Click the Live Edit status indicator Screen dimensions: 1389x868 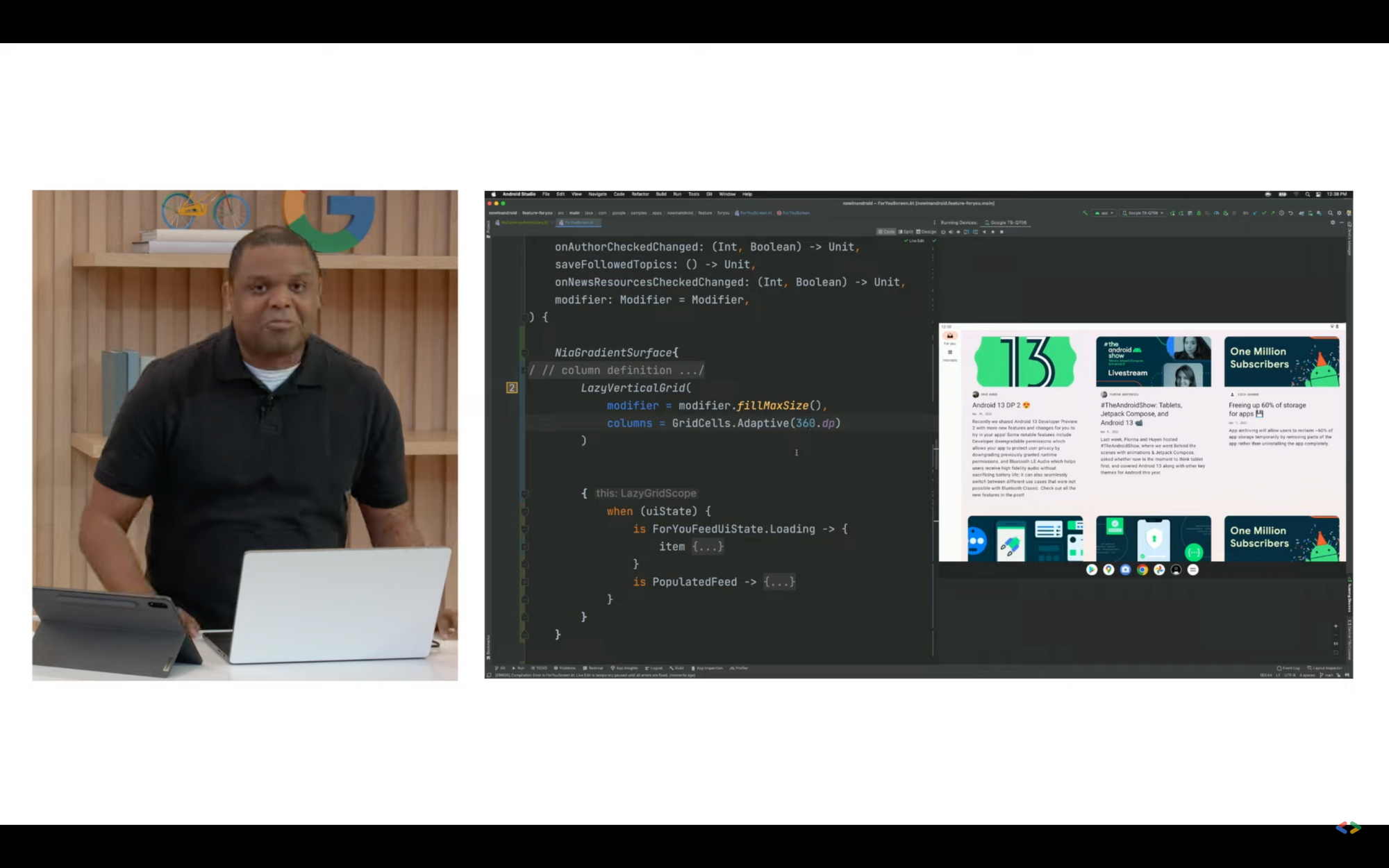click(x=914, y=241)
